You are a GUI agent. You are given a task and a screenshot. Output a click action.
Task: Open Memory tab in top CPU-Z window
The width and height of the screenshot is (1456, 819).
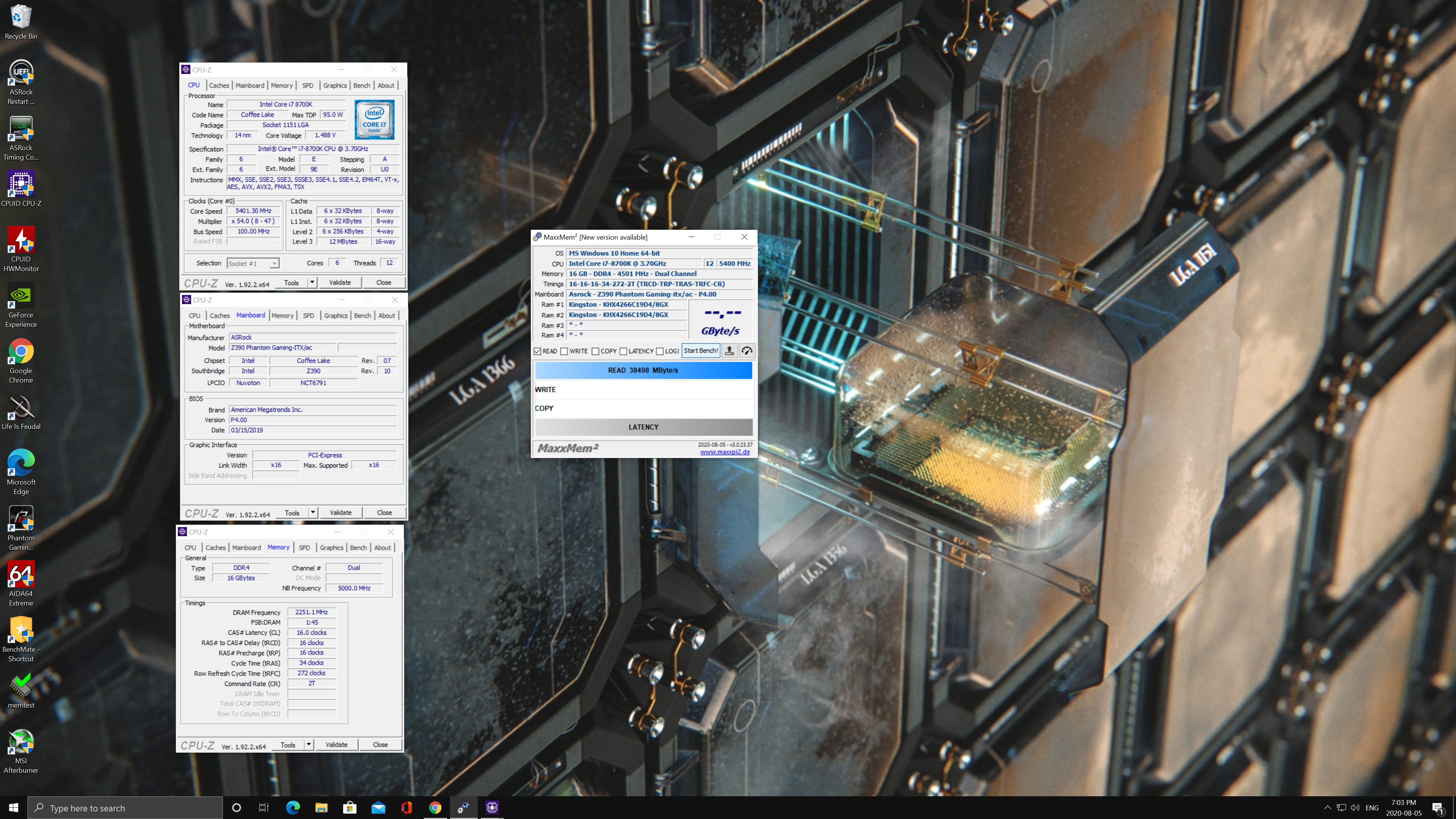click(281, 85)
